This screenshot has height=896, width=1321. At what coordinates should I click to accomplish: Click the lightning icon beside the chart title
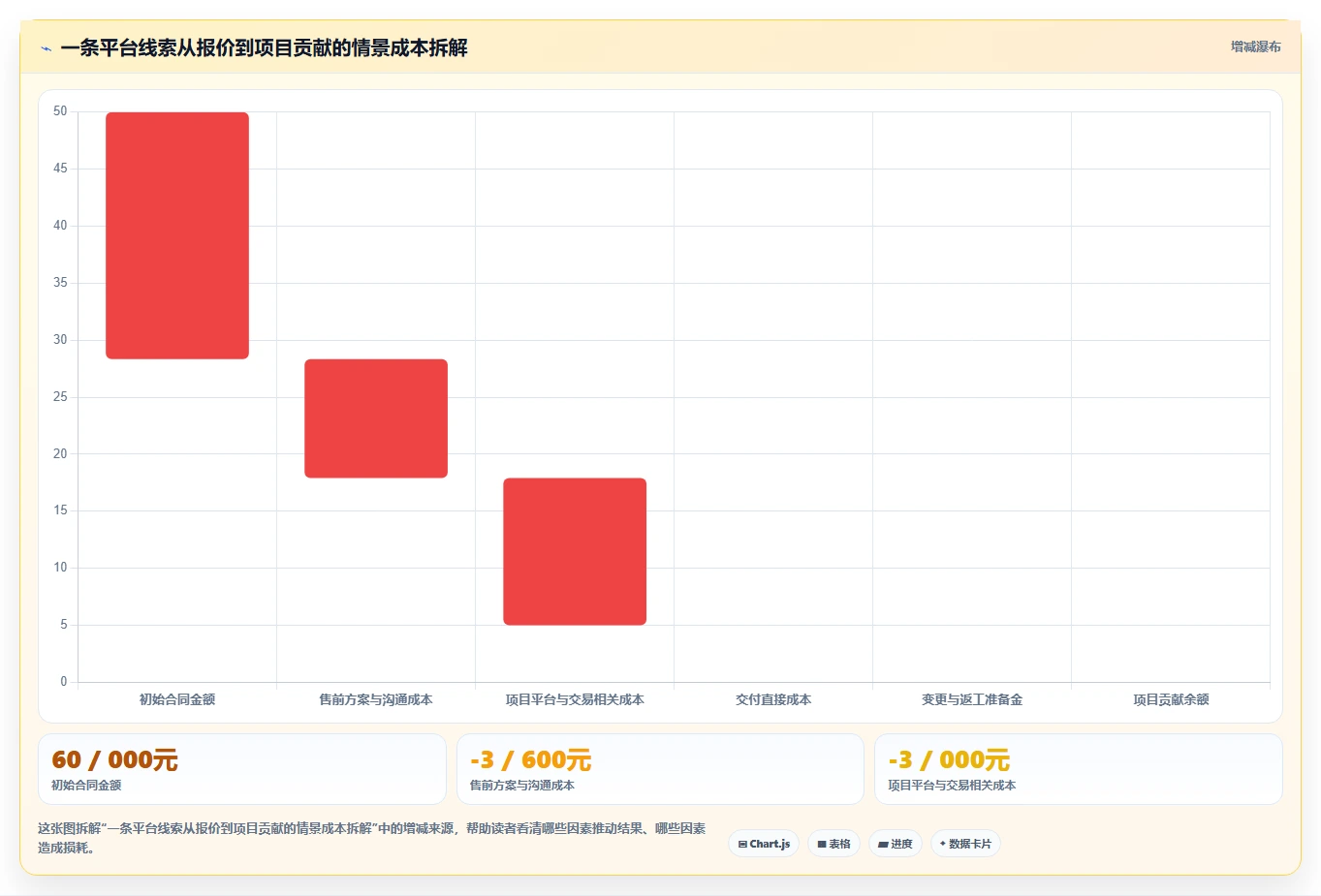[x=46, y=48]
